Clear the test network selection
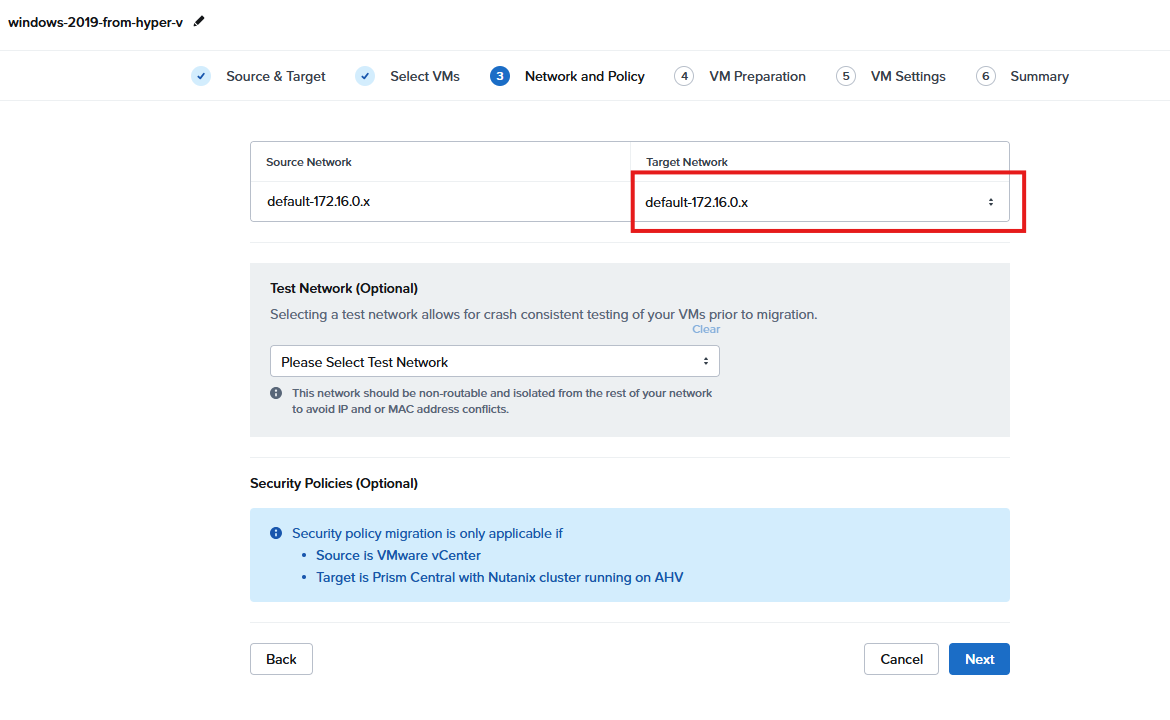Image resolution: width=1170 pixels, height=720 pixels. point(706,329)
